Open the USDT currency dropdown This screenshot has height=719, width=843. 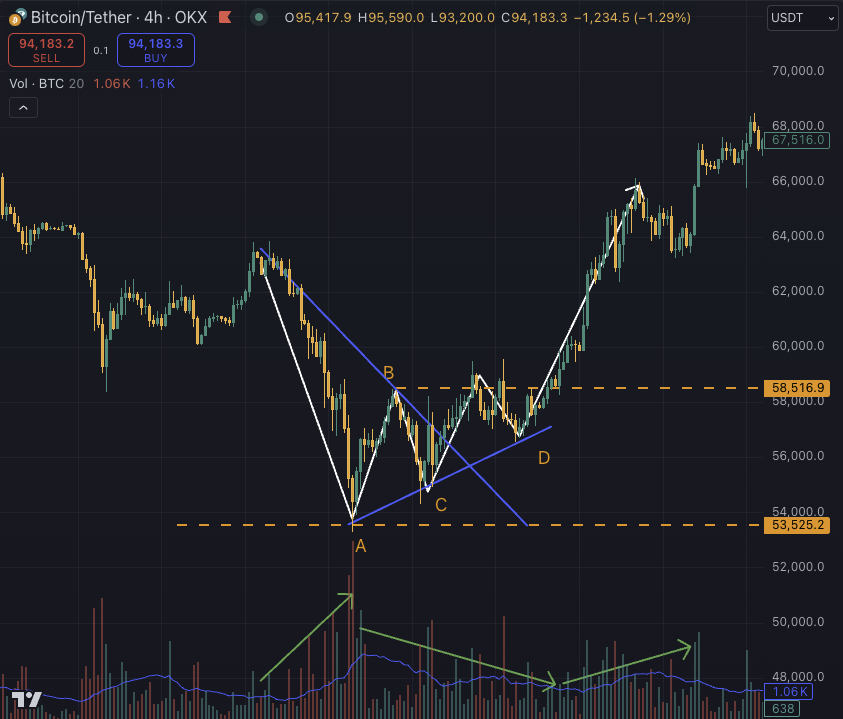point(802,18)
